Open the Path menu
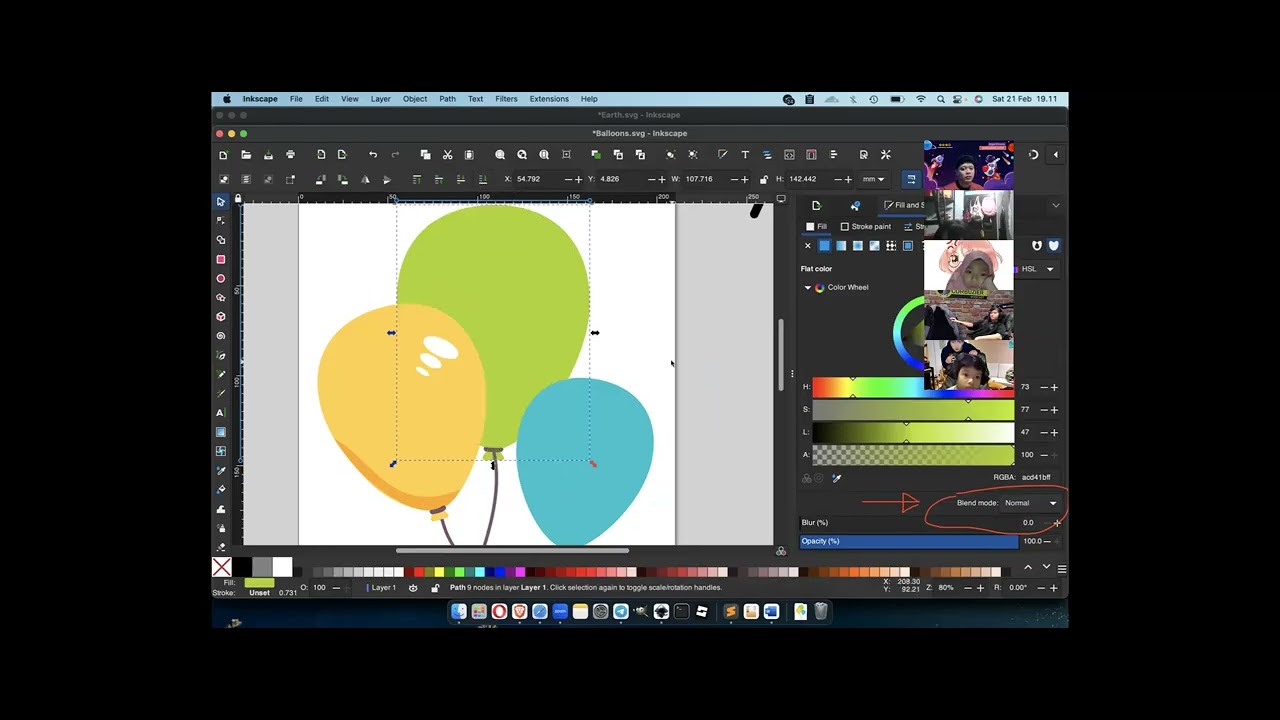This screenshot has height=720, width=1280. (x=447, y=99)
